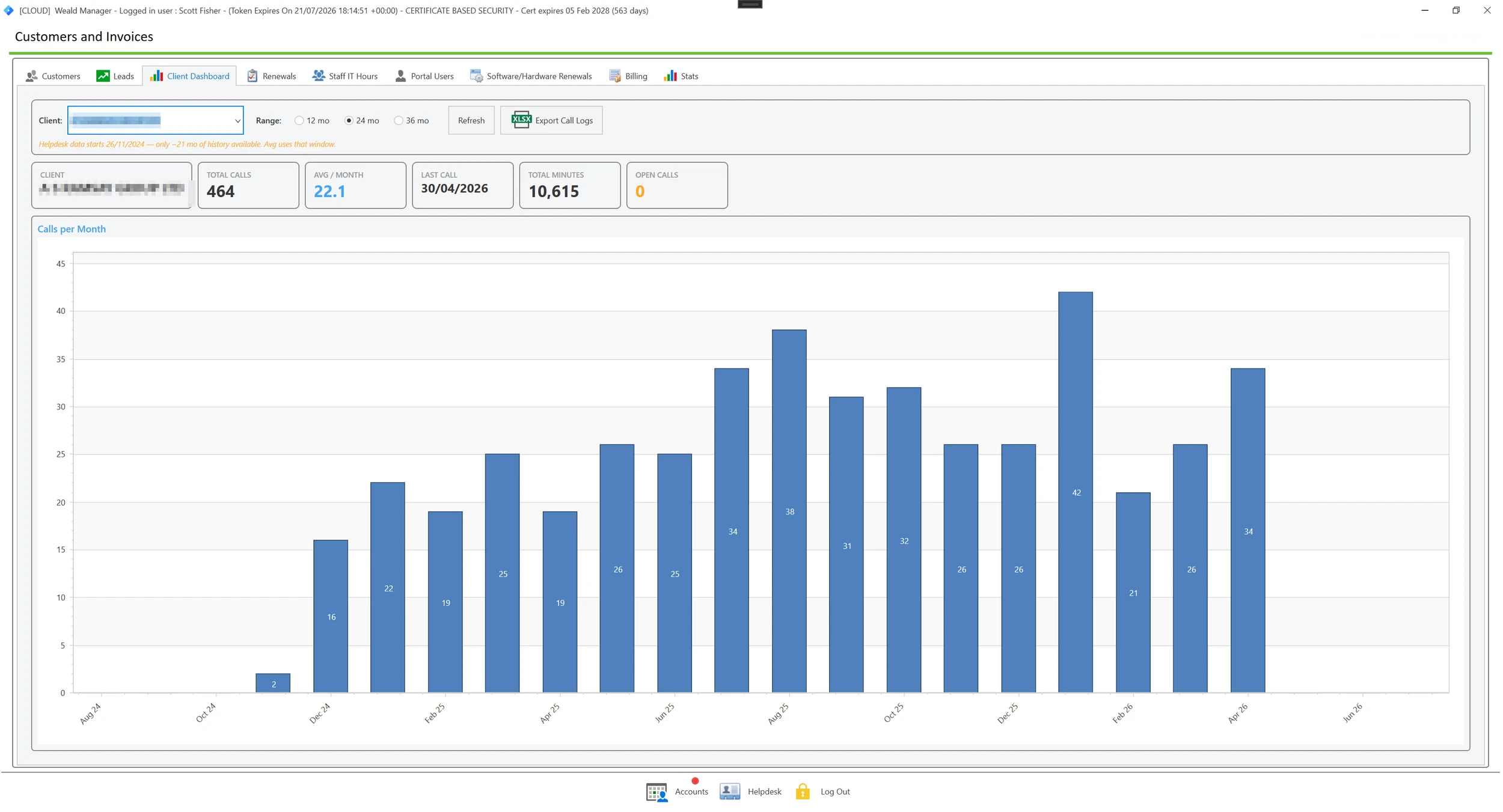Click the Export Call Logs button

551,120
